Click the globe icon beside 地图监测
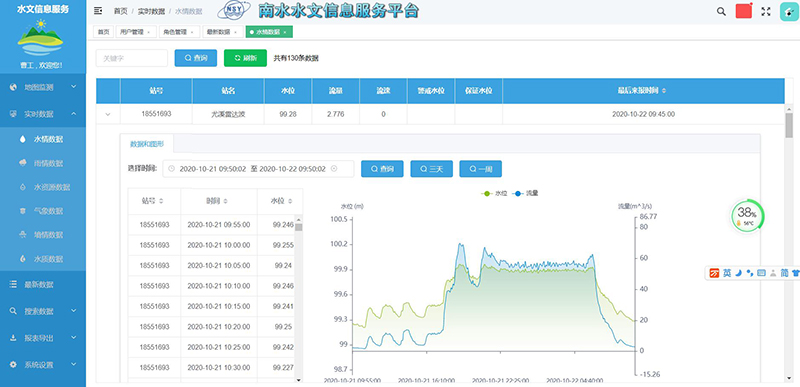This screenshot has width=800, height=387. tap(13, 87)
